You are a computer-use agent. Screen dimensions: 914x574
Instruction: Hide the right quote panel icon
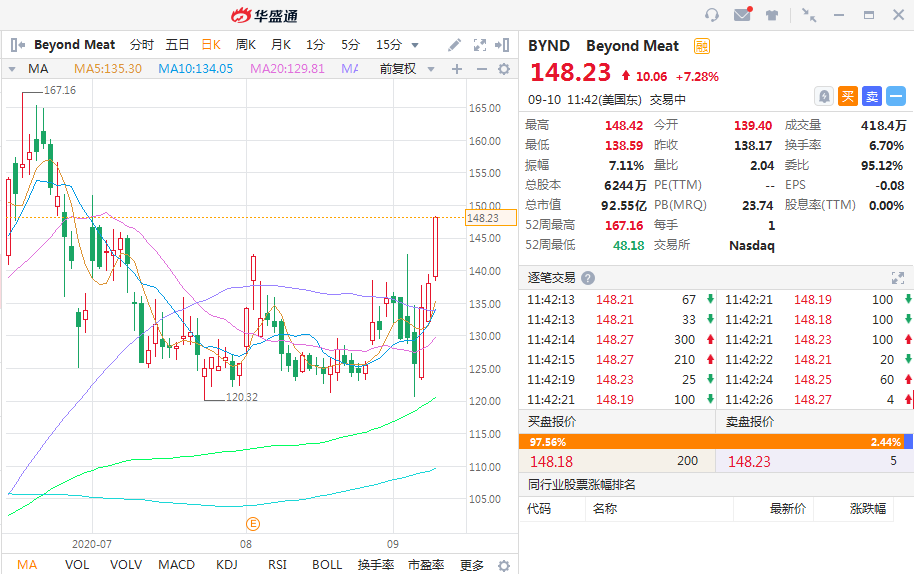502,45
